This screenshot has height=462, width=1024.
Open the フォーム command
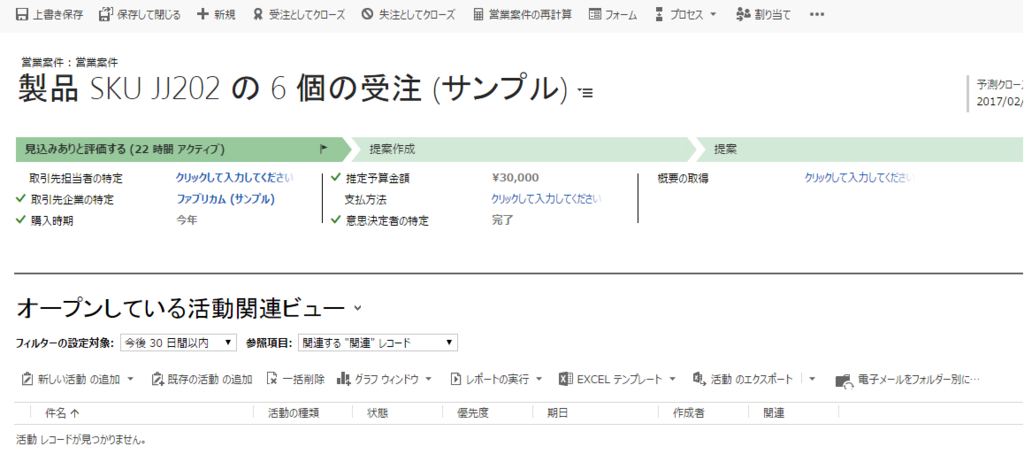click(x=613, y=14)
